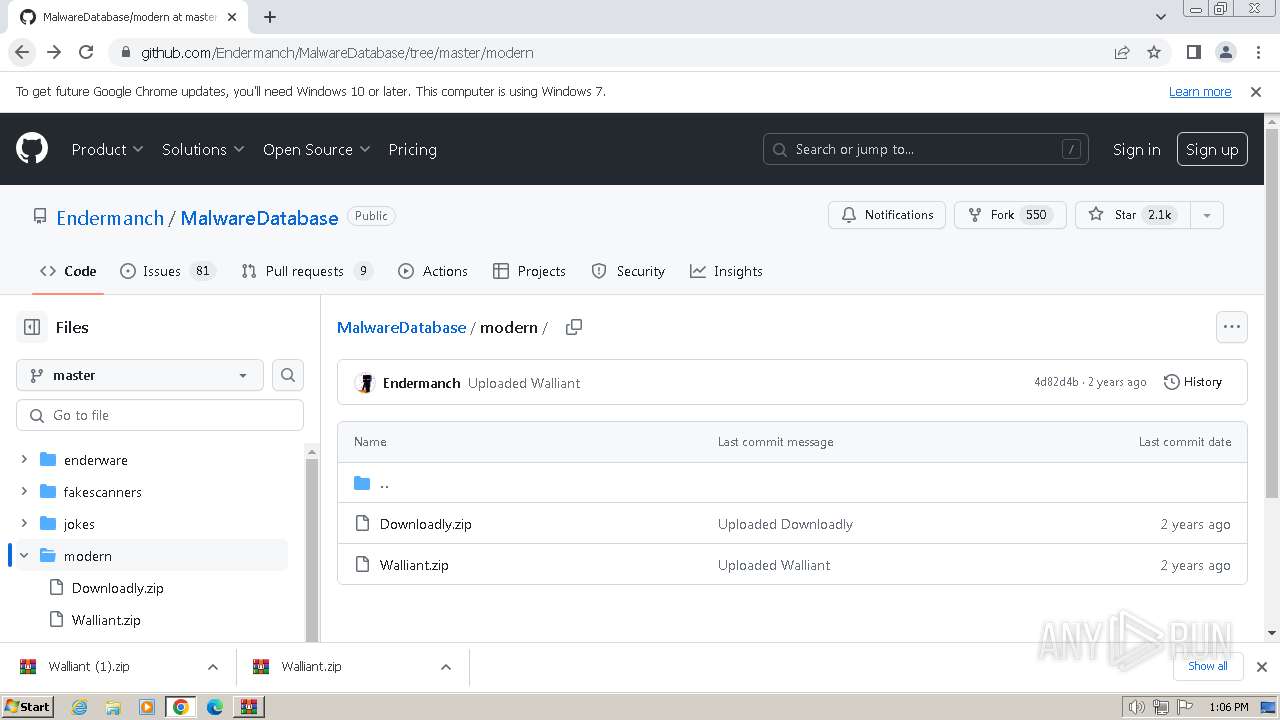Open Downloadly.zip in file list
1280x720 pixels.
(425, 524)
